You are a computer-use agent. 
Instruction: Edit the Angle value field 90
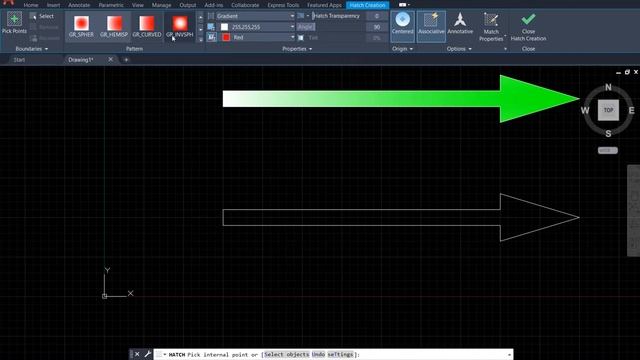(x=377, y=27)
